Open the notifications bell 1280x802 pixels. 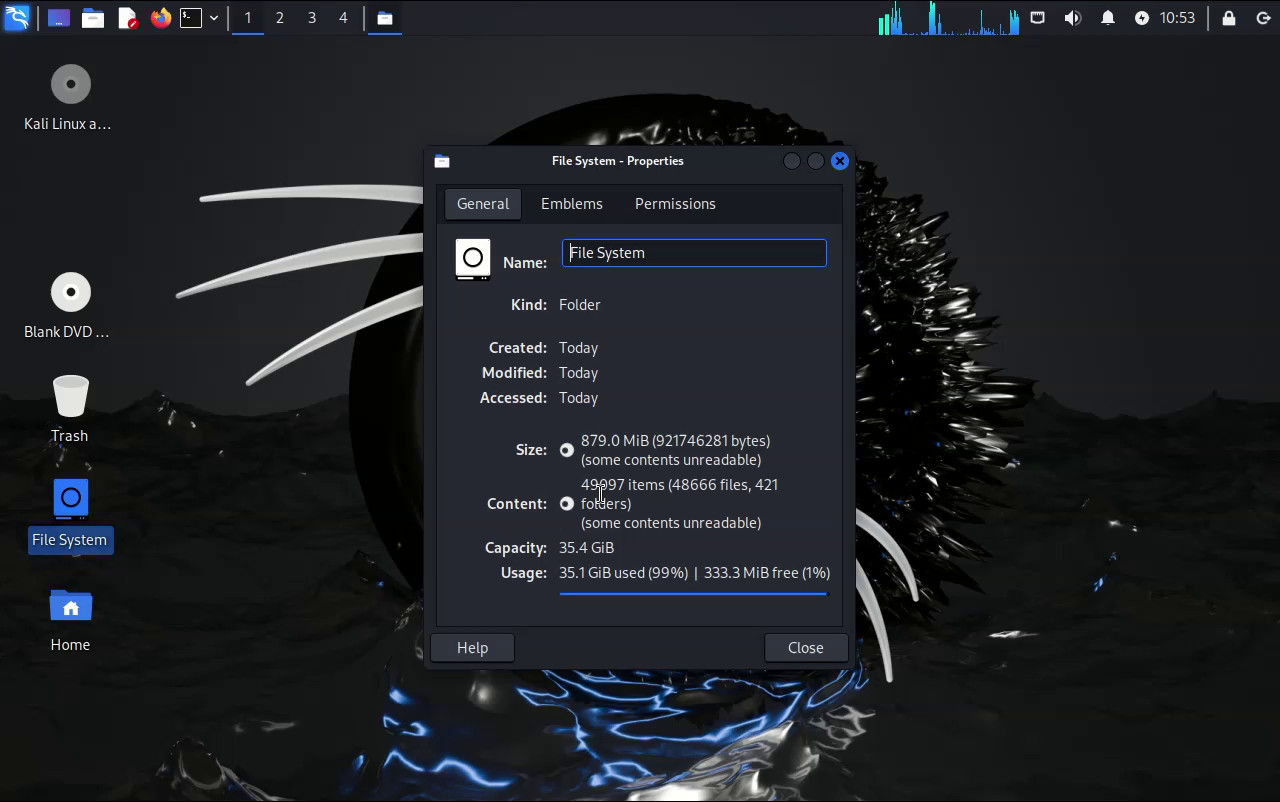pyautogui.click(x=1108, y=18)
